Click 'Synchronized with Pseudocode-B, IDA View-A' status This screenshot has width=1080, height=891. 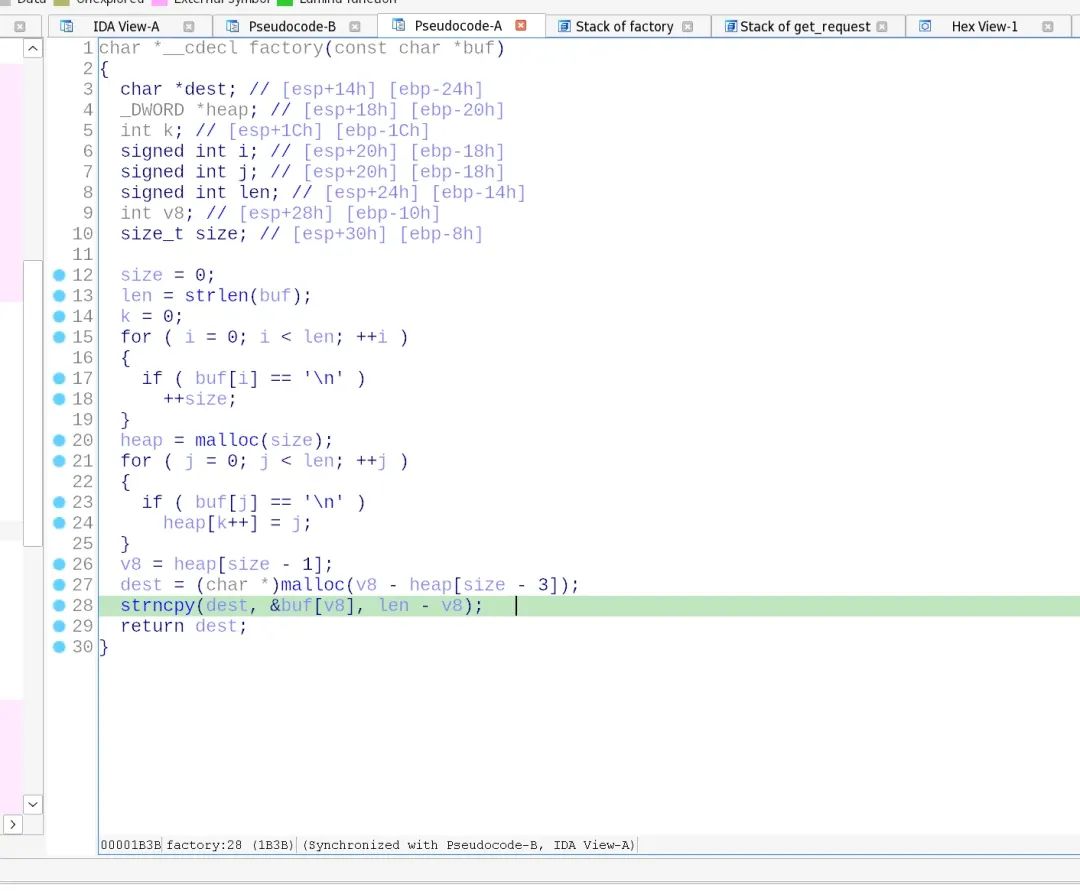point(468,845)
